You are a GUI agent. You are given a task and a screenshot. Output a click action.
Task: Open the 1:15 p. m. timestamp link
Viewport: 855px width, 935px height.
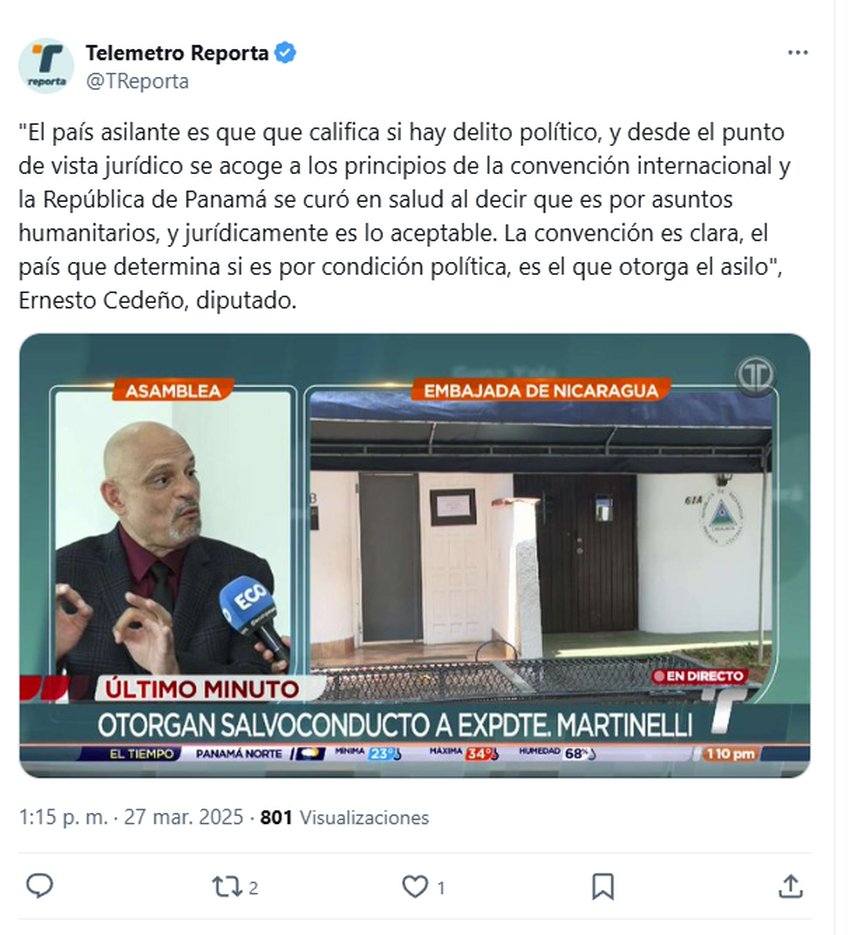pos(63,816)
